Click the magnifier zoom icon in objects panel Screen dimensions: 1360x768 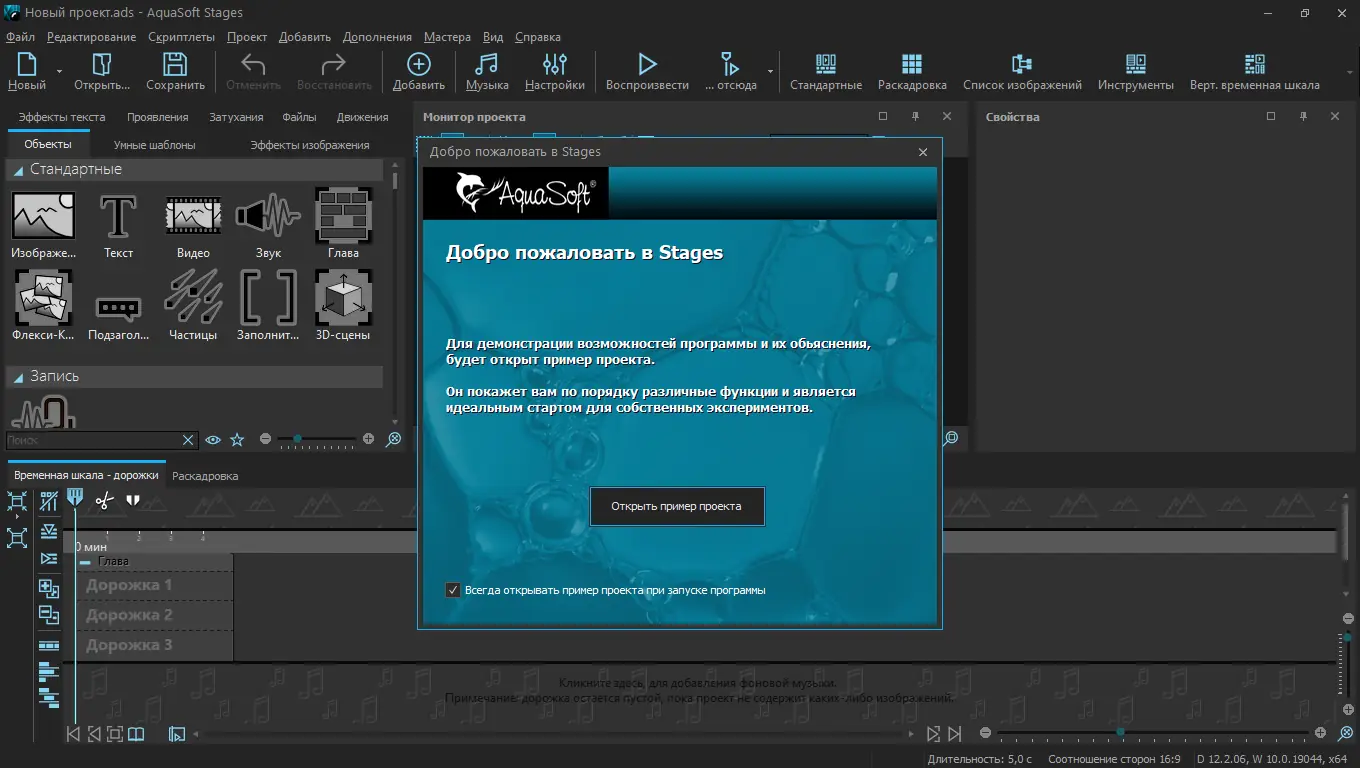tap(394, 440)
